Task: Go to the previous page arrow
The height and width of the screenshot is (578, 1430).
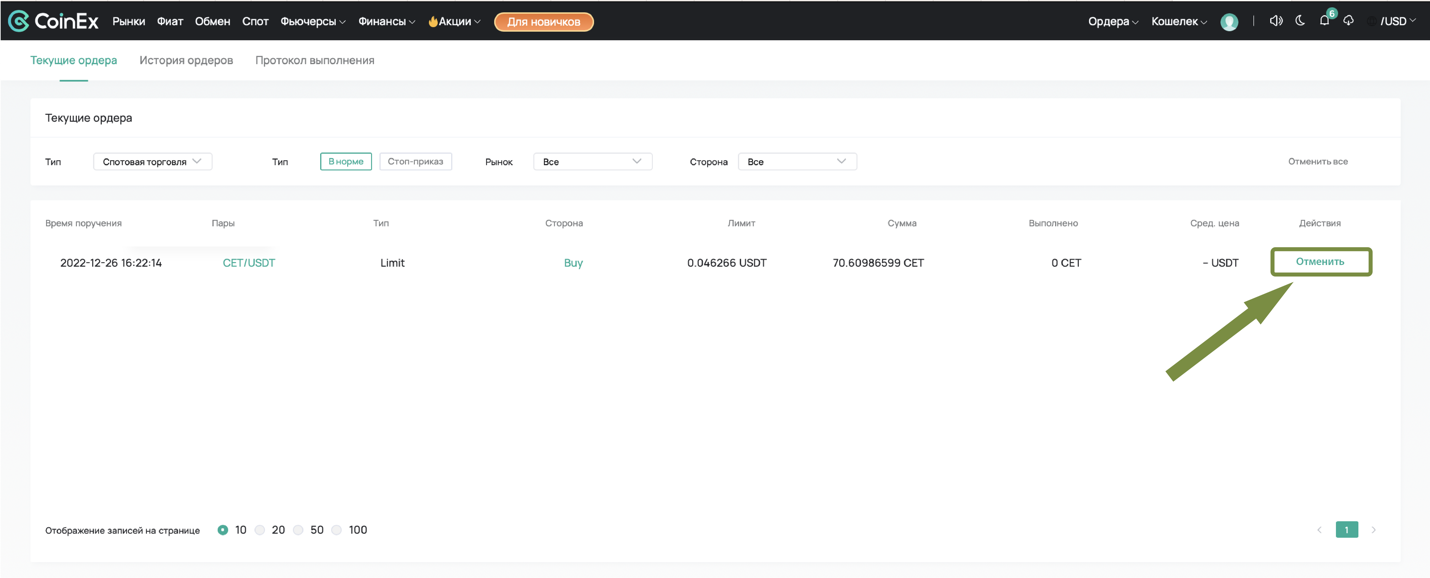Action: [1319, 530]
